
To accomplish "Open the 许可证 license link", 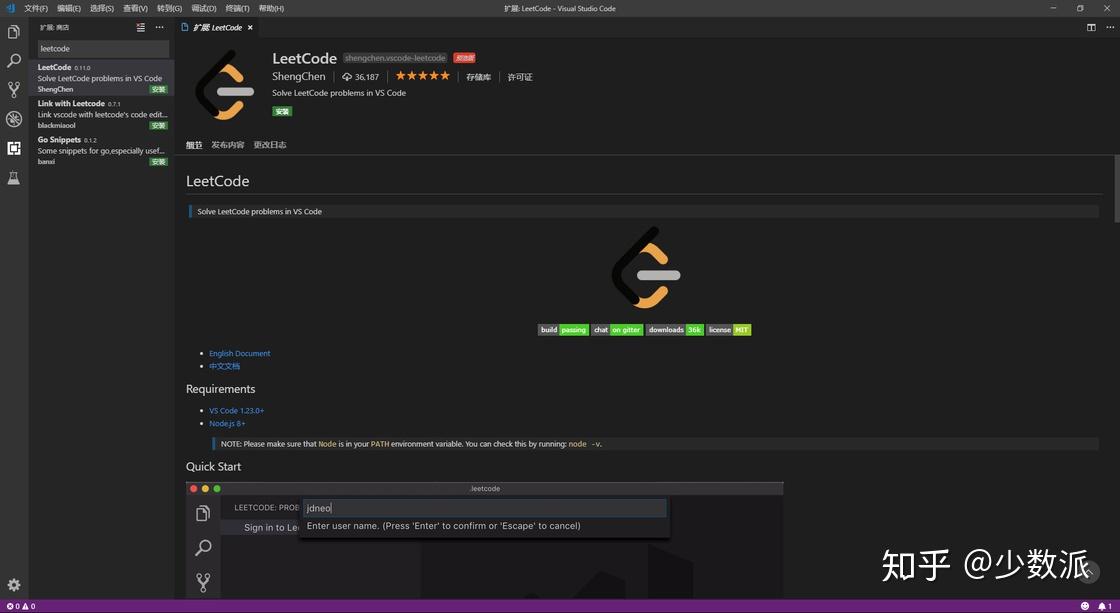I will (x=520, y=76).
